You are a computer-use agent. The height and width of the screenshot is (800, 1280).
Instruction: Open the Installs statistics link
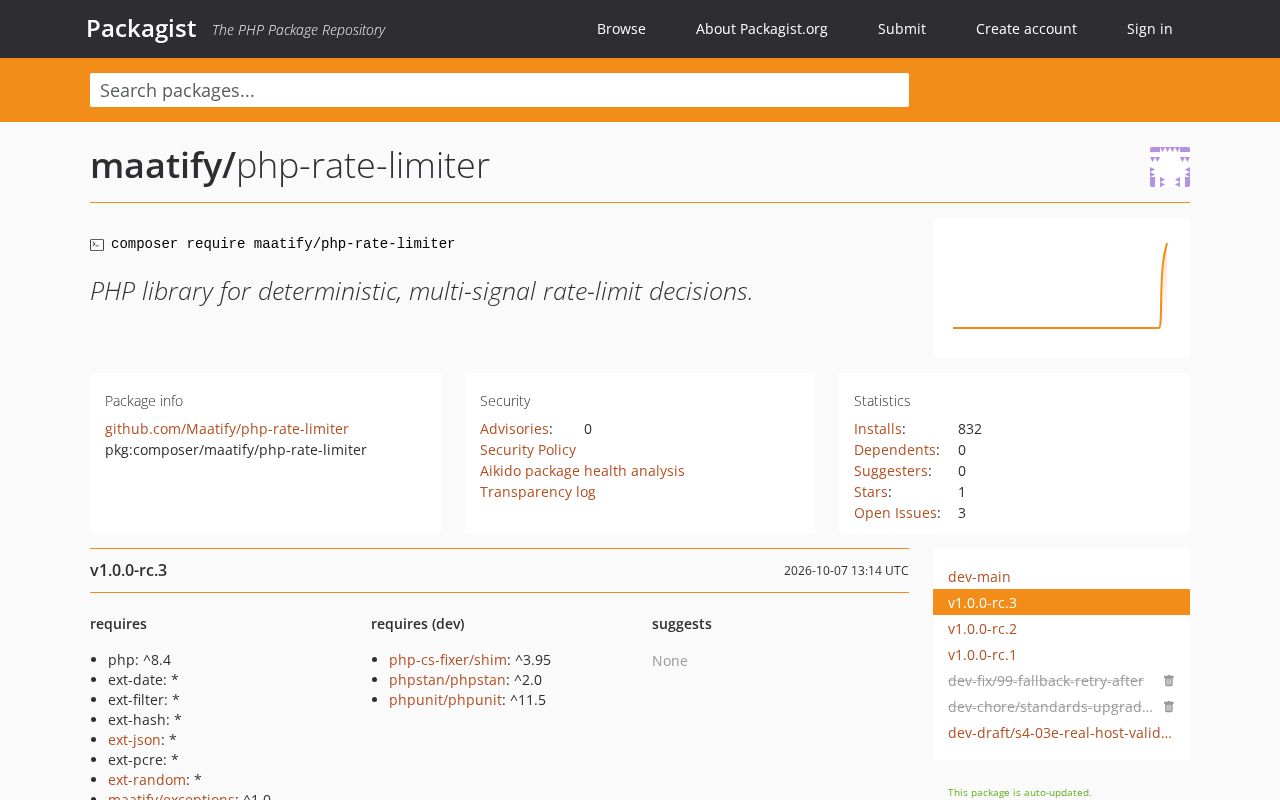[878, 429]
